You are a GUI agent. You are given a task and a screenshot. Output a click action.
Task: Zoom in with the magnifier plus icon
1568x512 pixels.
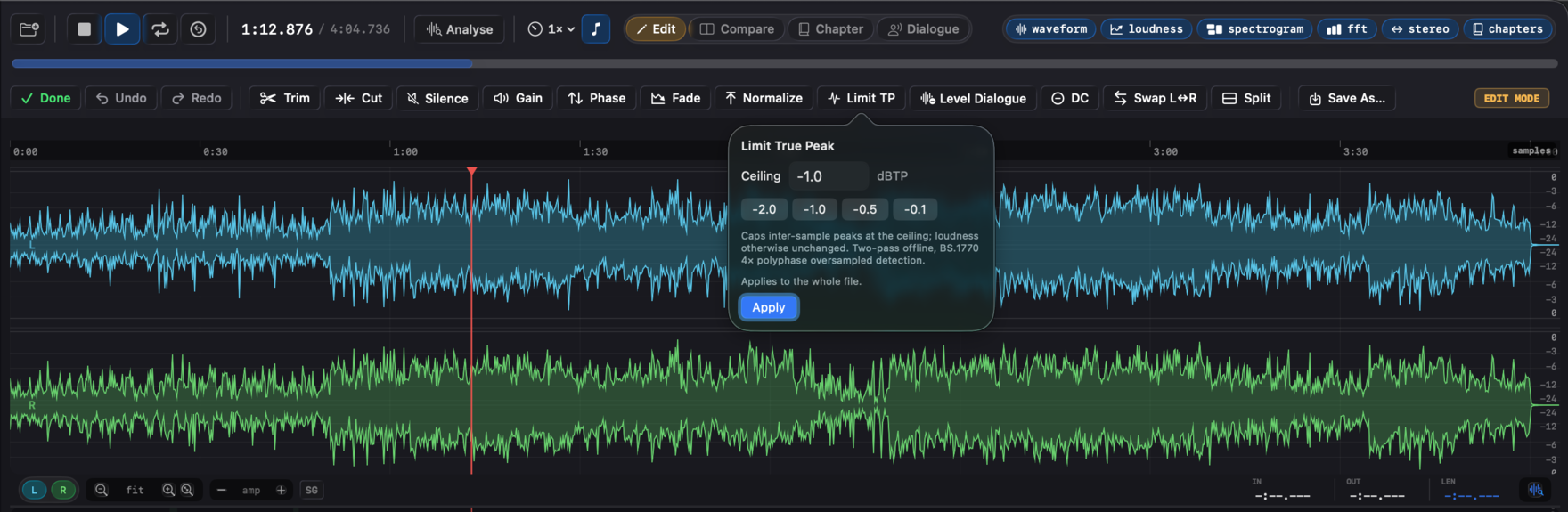click(x=168, y=490)
